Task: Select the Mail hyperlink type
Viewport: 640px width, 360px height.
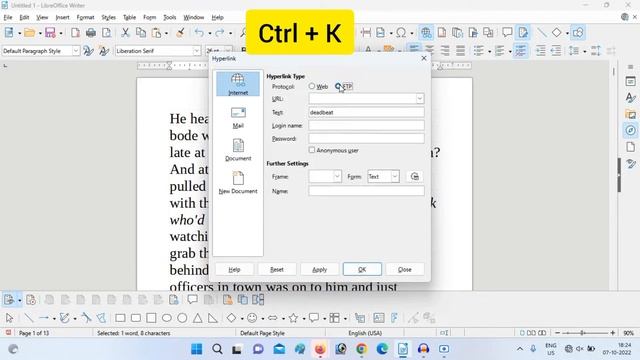Action: coord(238,117)
